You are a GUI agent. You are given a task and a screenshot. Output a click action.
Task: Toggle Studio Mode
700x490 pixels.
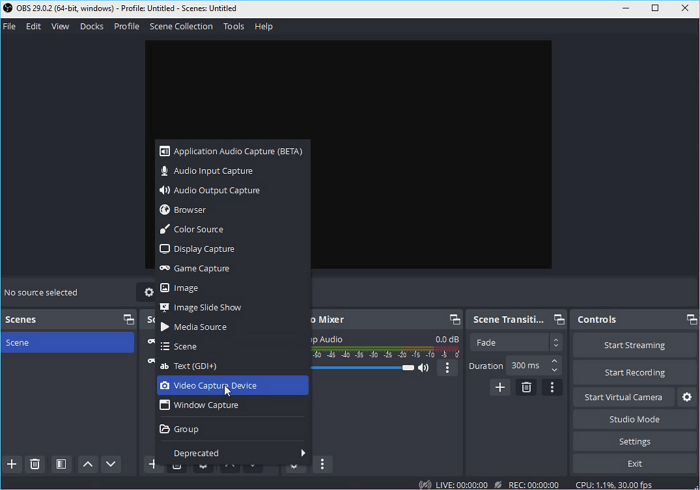point(634,419)
